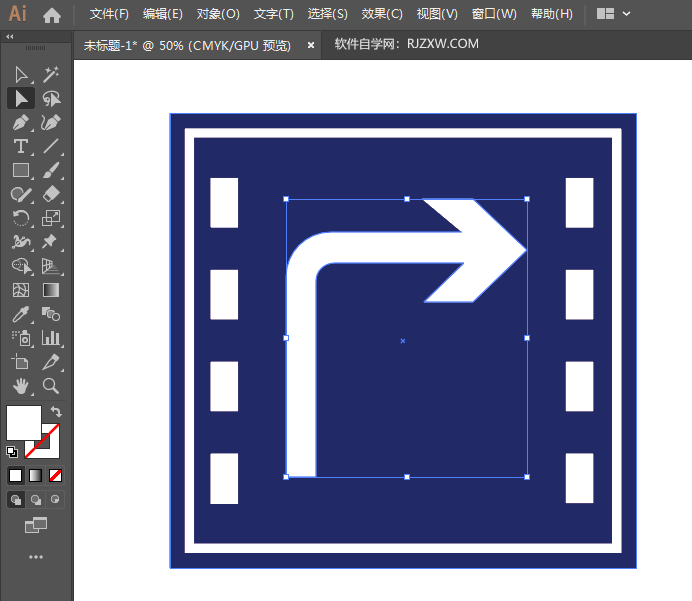Select the Column Graph tool
692x601 pixels.
tap(51, 338)
